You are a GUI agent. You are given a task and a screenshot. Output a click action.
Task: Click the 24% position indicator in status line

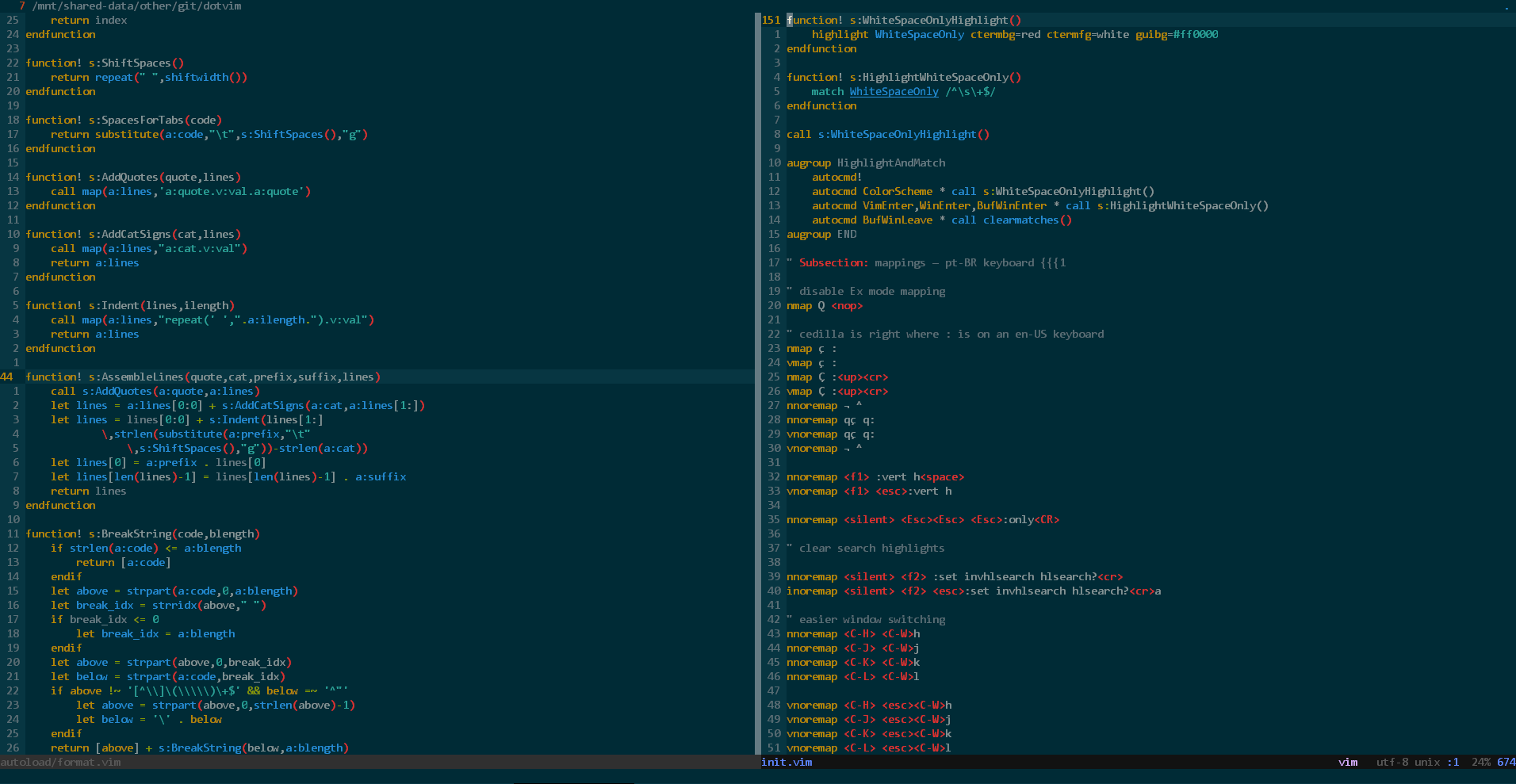(x=1481, y=762)
